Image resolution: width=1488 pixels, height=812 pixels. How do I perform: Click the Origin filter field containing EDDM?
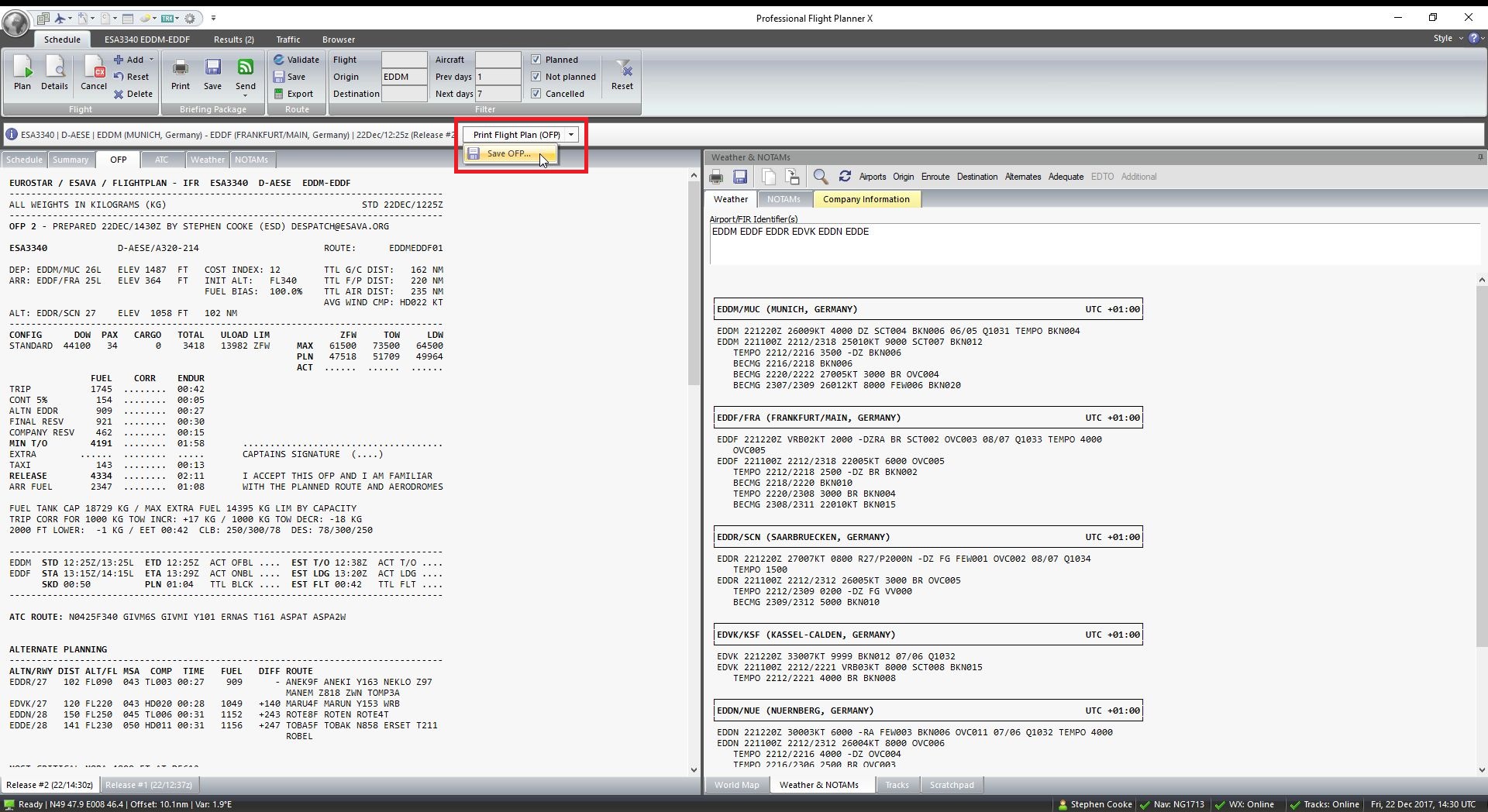click(x=404, y=77)
